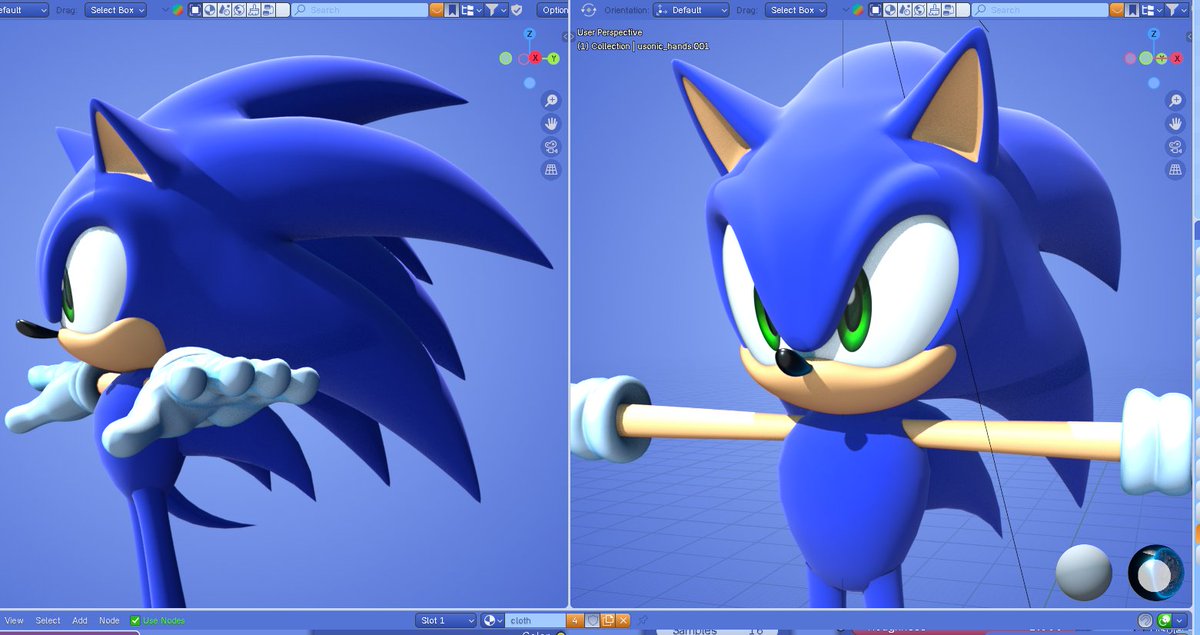Click the orange icon beside left search field
This screenshot has height=635, width=1200.
pyautogui.click(x=437, y=10)
